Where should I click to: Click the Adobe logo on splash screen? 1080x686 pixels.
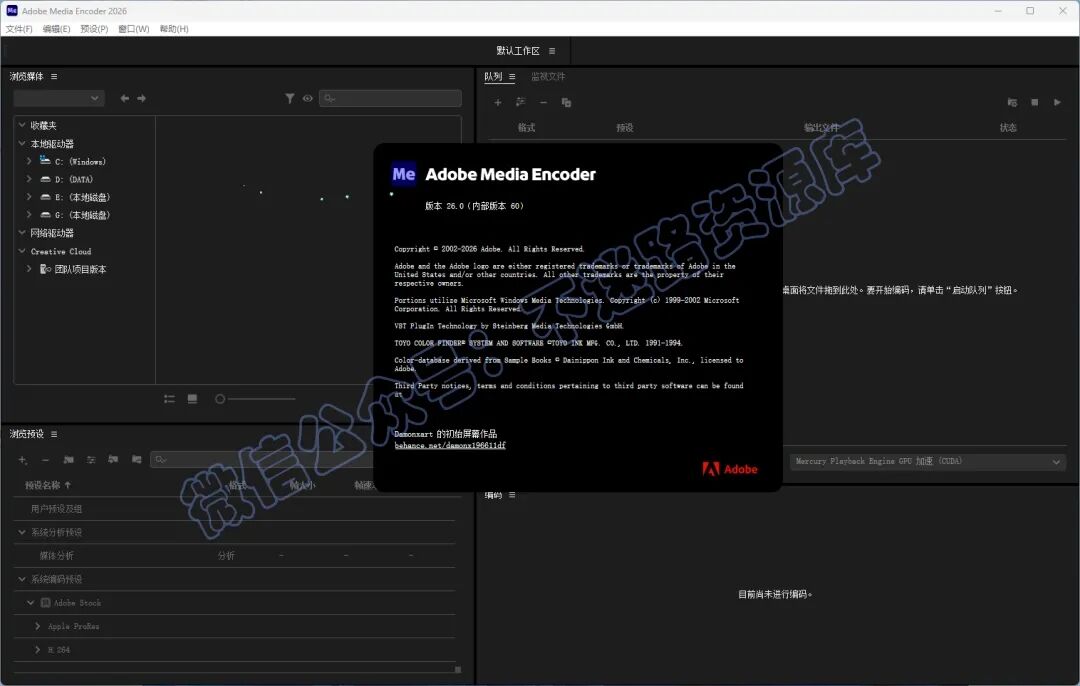(729, 469)
